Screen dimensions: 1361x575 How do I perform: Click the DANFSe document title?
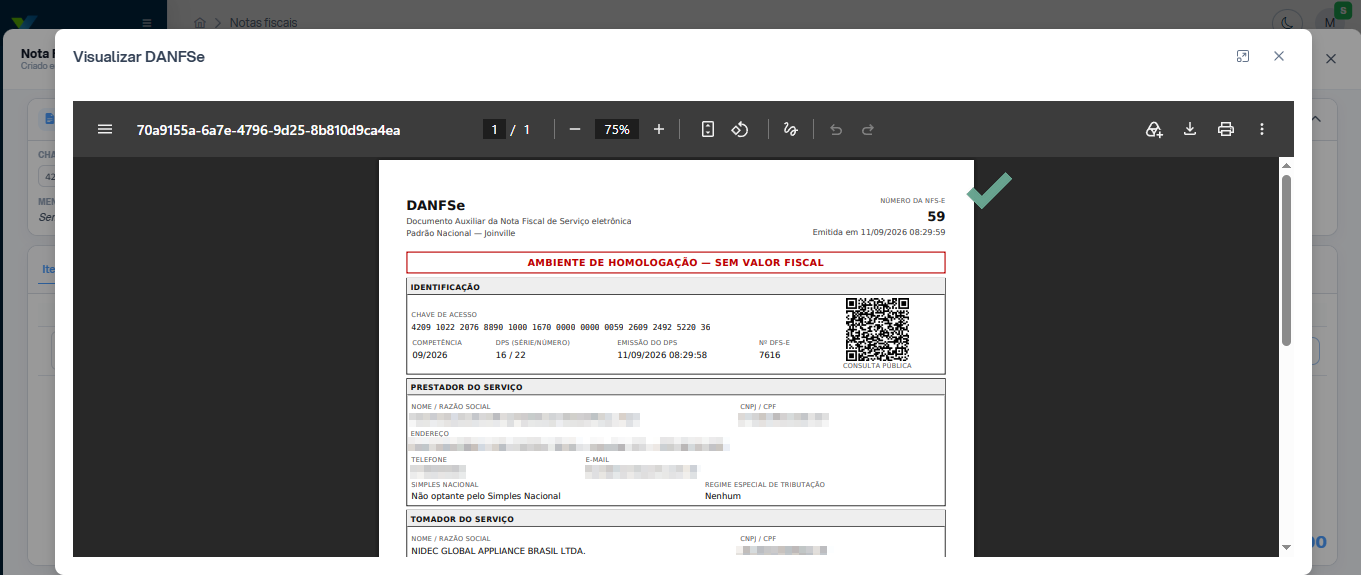pyautogui.click(x=436, y=206)
